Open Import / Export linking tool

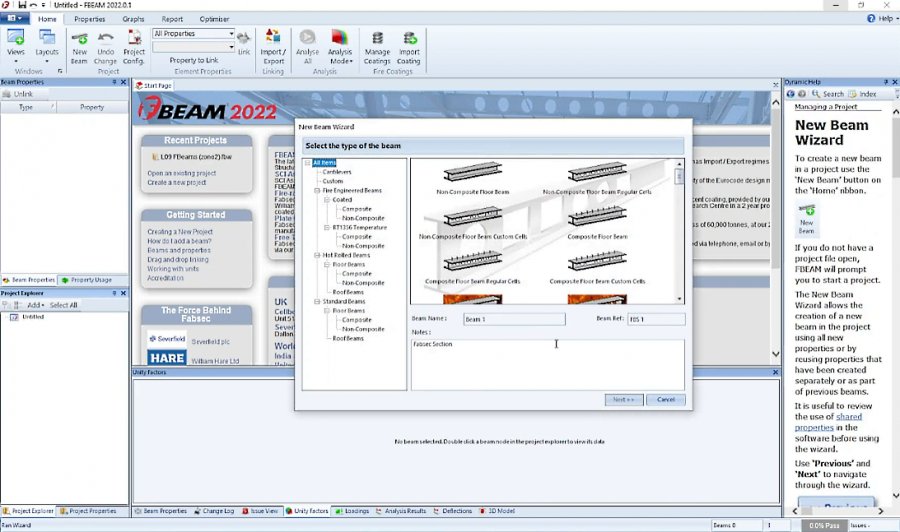click(x=273, y=47)
